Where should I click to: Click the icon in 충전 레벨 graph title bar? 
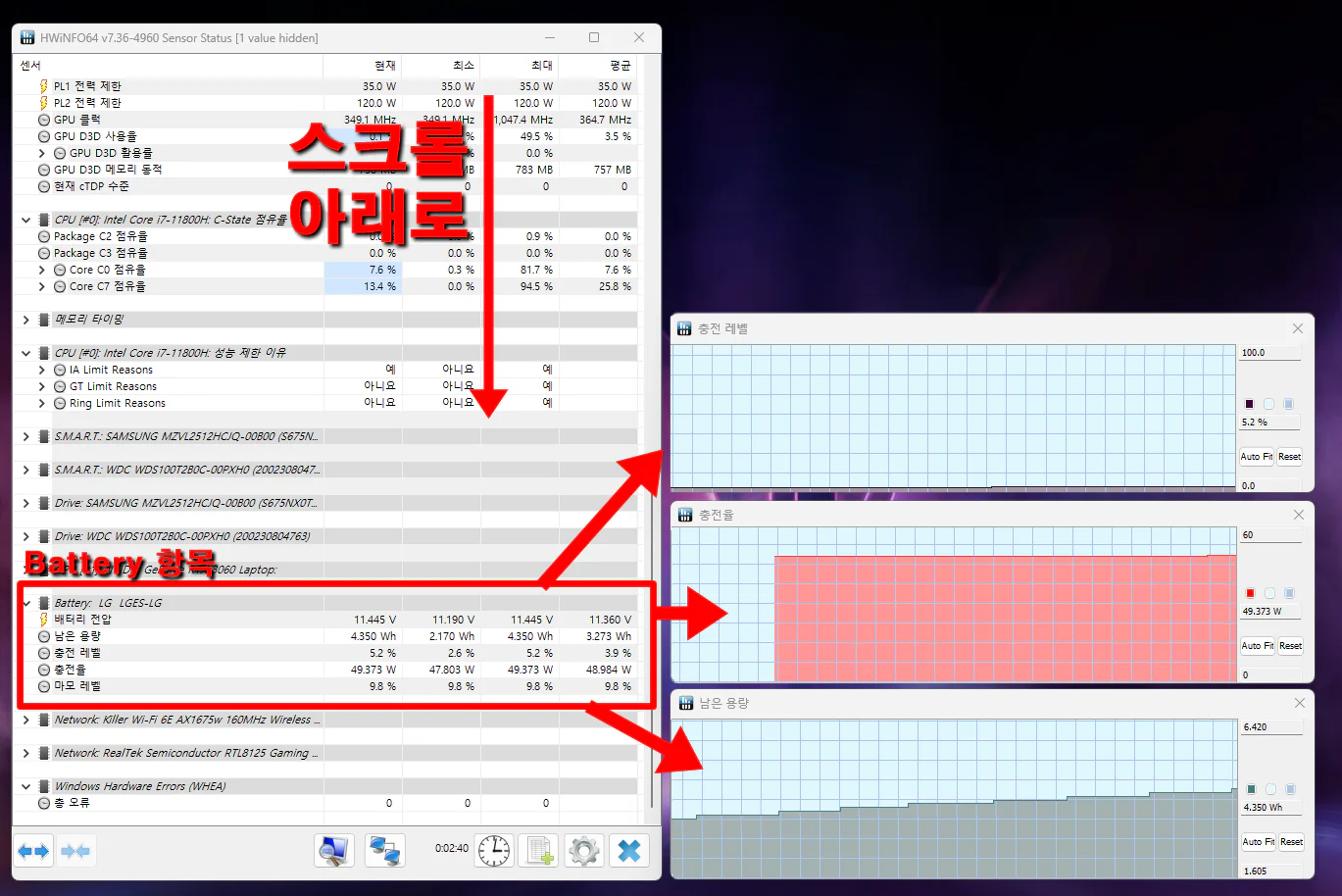click(685, 328)
